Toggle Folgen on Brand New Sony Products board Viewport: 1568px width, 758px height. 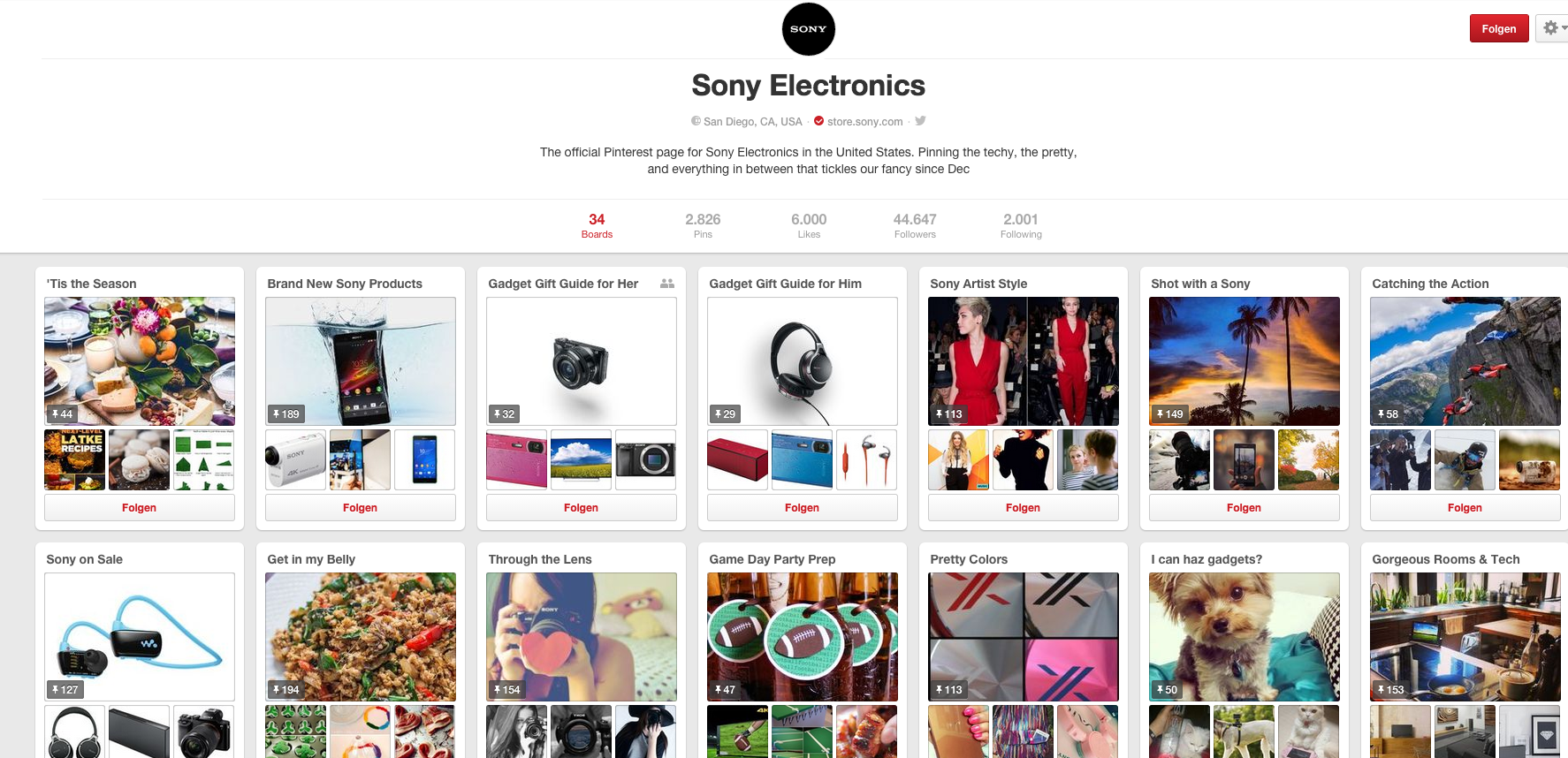[x=361, y=507]
